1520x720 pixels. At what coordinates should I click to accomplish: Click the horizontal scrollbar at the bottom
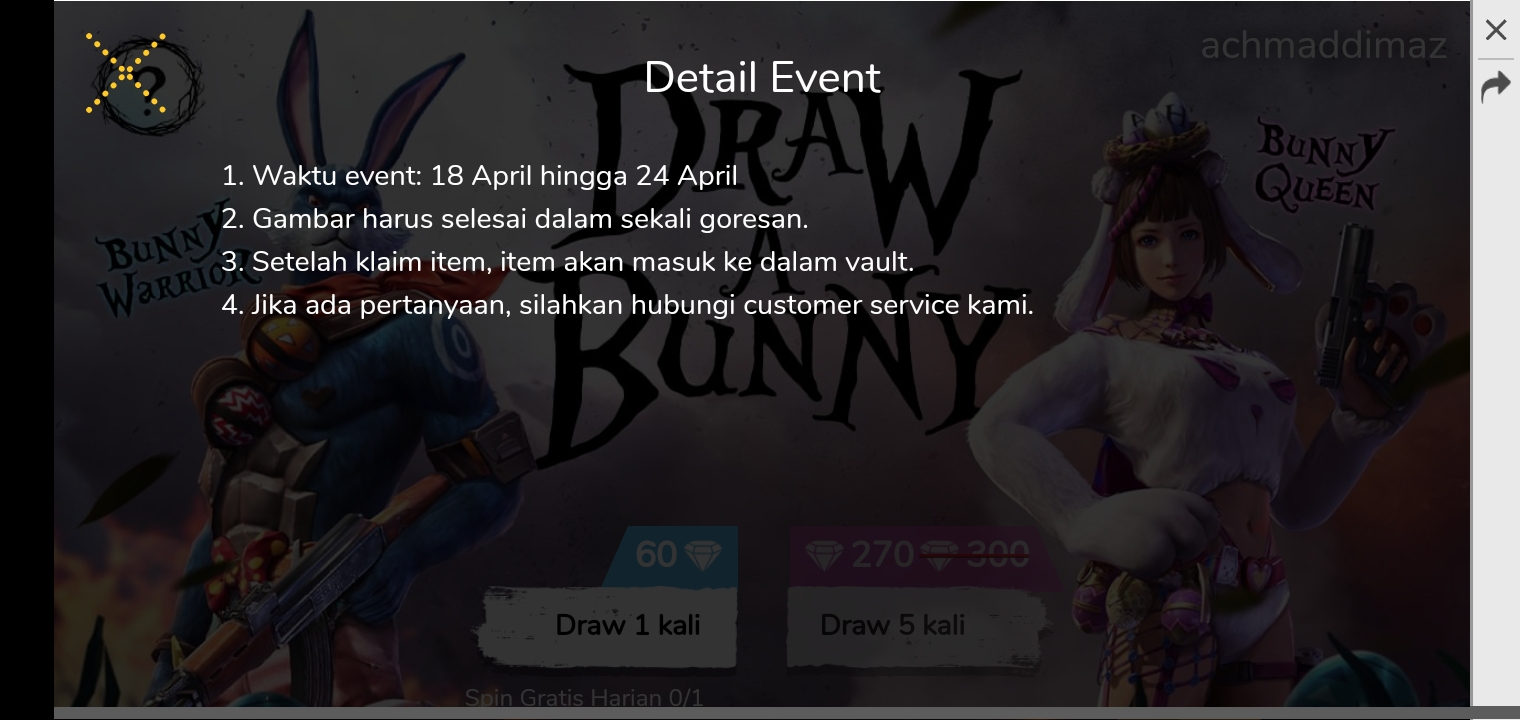[x=762, y=713]
